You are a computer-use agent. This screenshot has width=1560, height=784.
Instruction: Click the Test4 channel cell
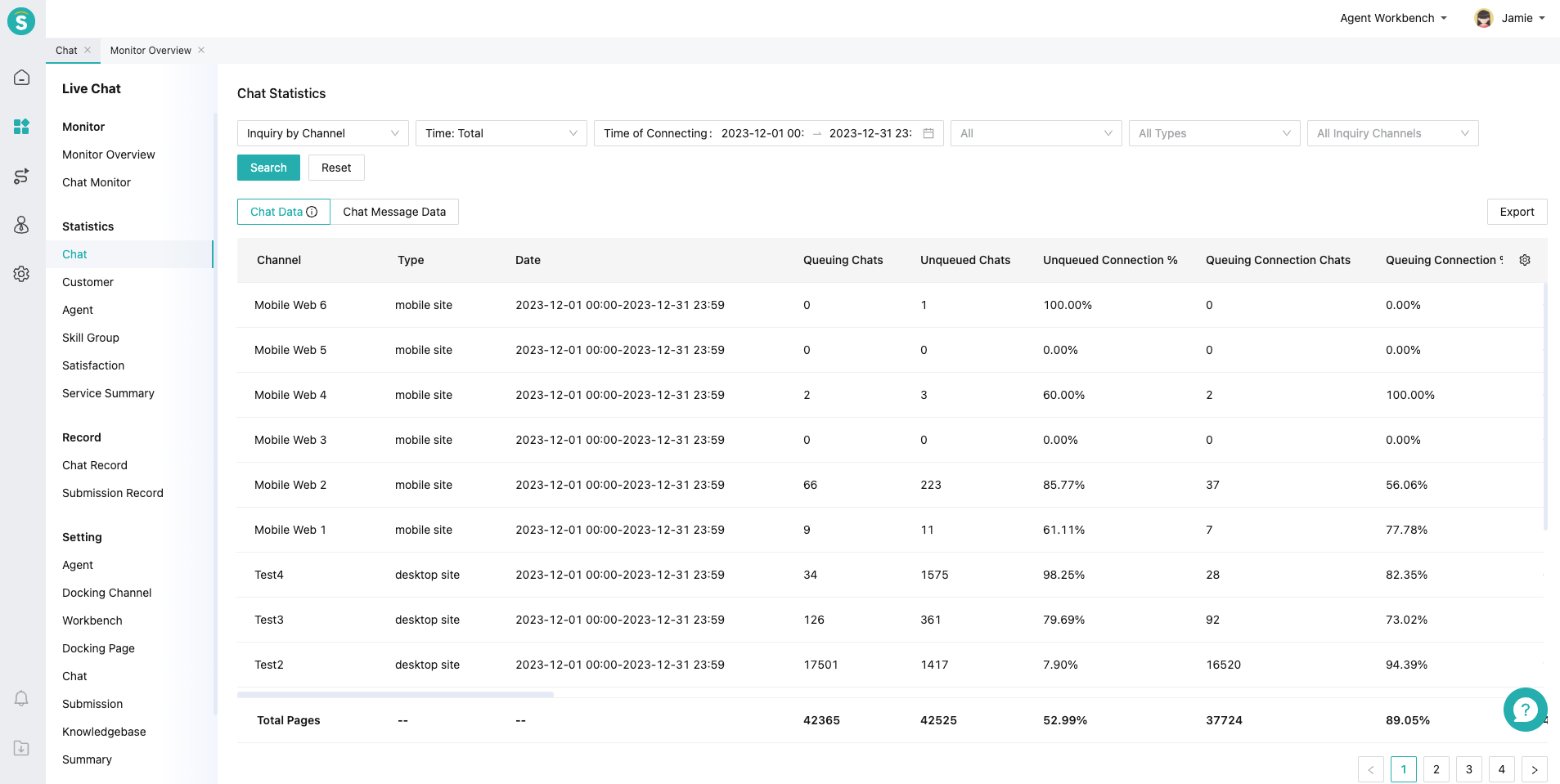pyautogui.click(x=269, y=575)
